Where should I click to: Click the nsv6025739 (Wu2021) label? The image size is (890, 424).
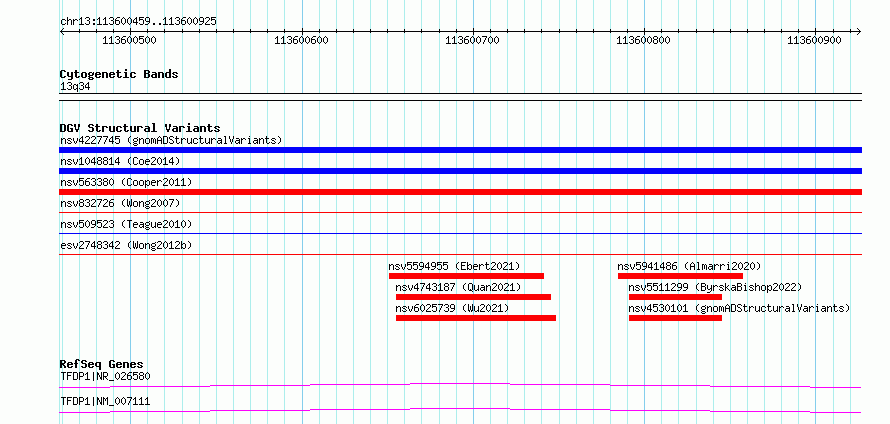coord(452,308)
